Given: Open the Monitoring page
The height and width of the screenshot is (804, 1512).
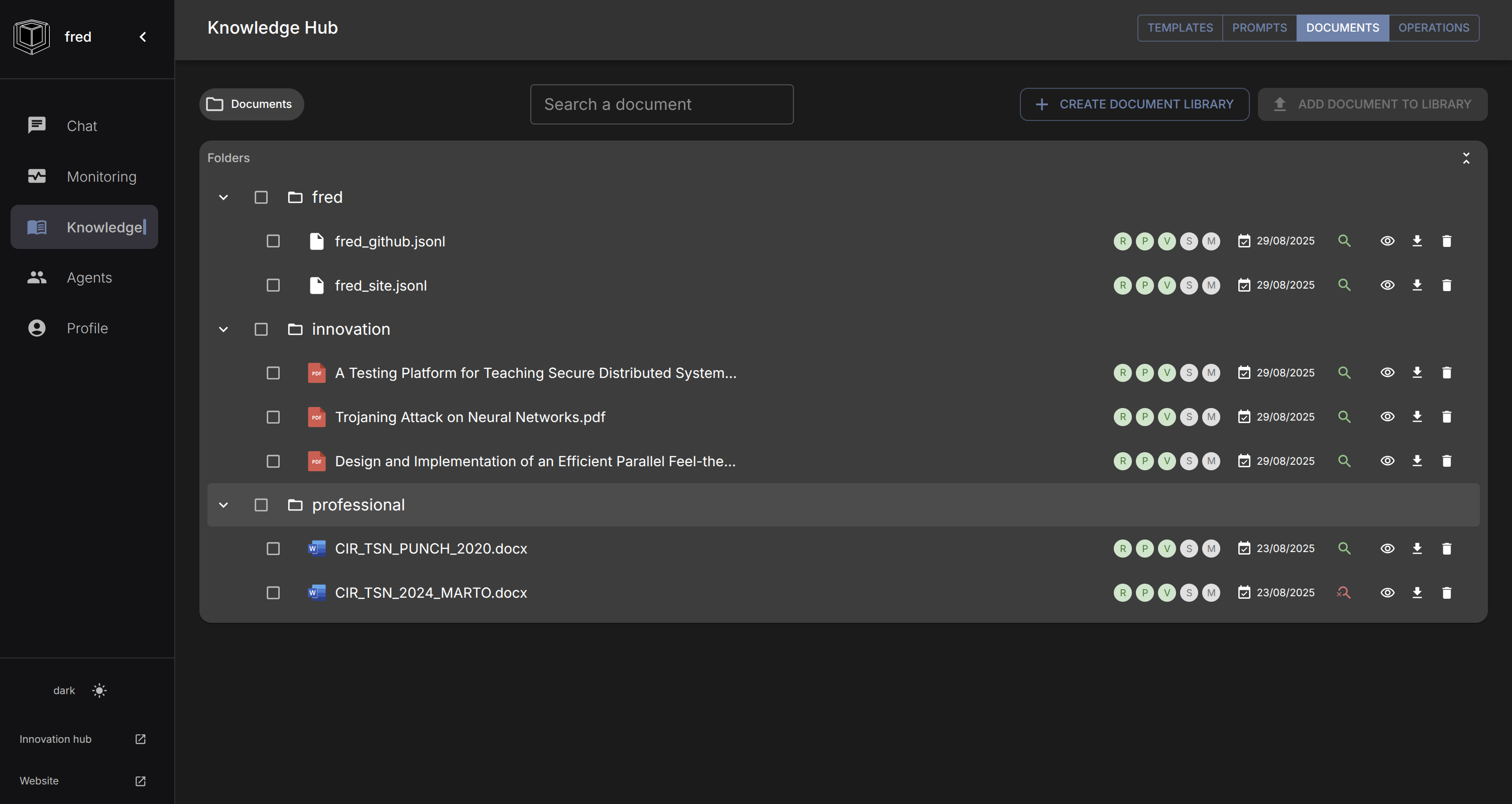Looking at the screenshot, I should [84, 176].
